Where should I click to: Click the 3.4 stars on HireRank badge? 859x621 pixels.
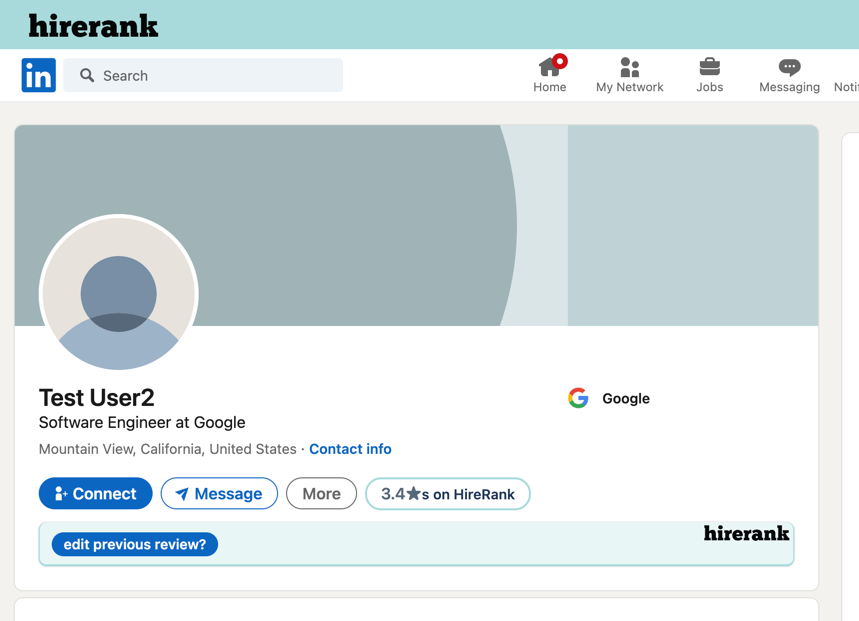(448, 494)
